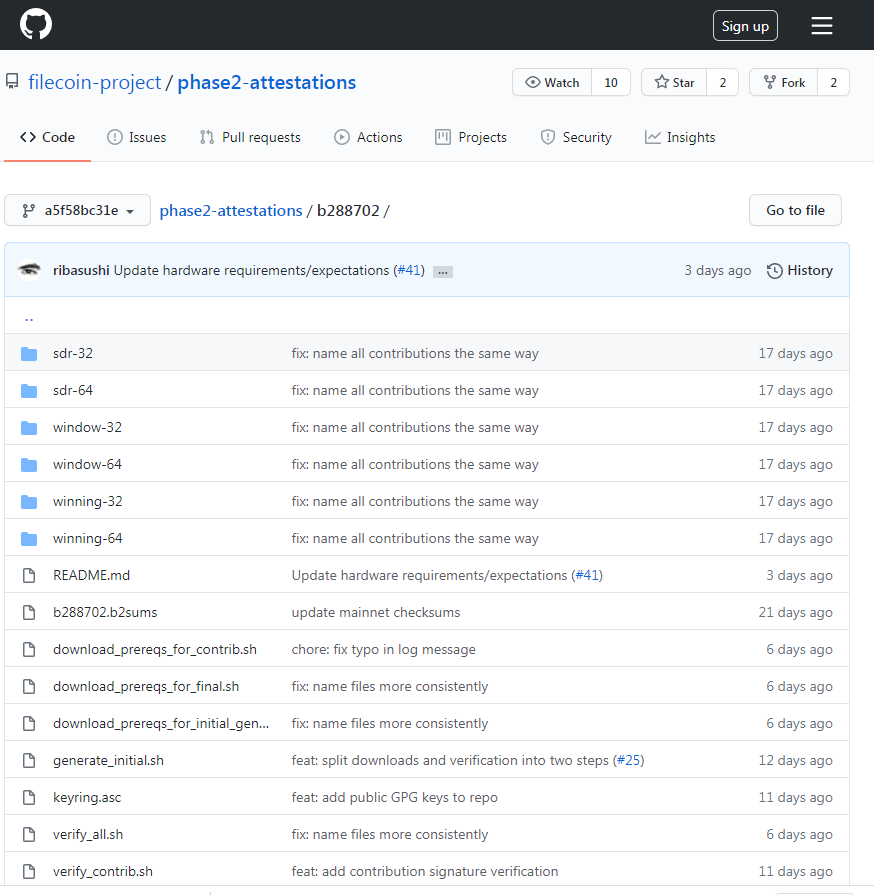
Task: Click the download_prereqs_for_contrib.sh file icon
Action: tap(29, 650)
